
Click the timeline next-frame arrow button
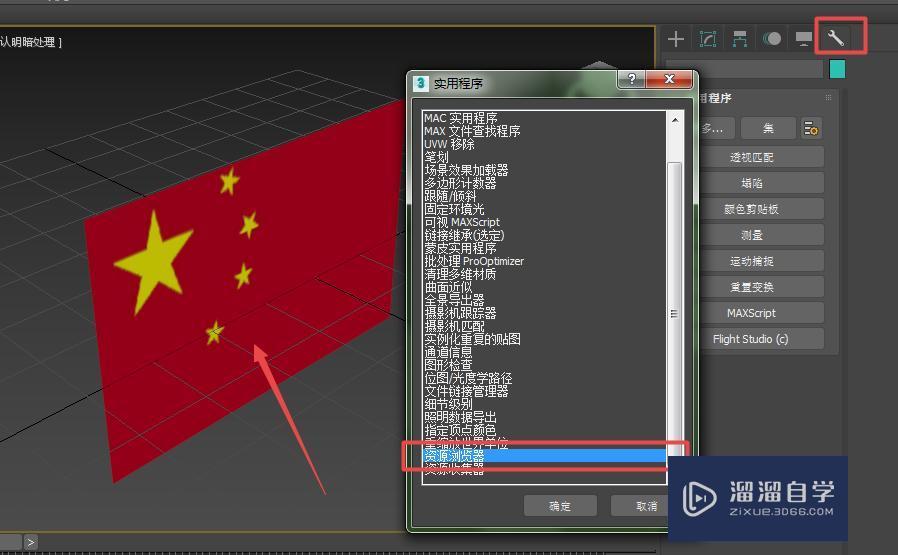coord(30,542)
